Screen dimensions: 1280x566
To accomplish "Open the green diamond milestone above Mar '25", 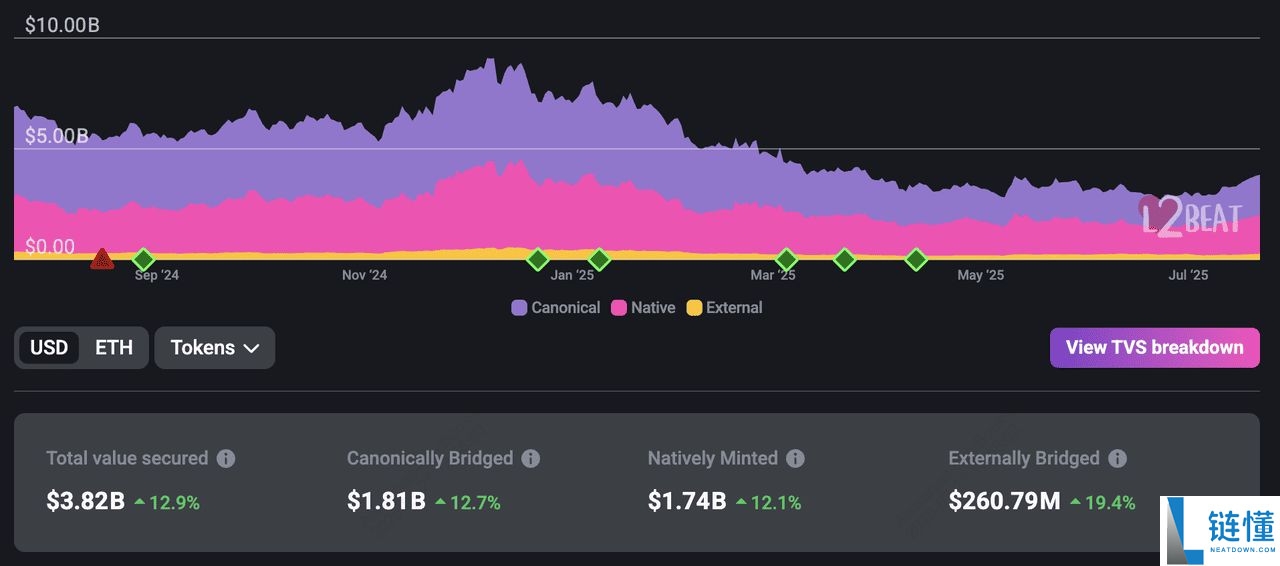I will click(787, 260).
